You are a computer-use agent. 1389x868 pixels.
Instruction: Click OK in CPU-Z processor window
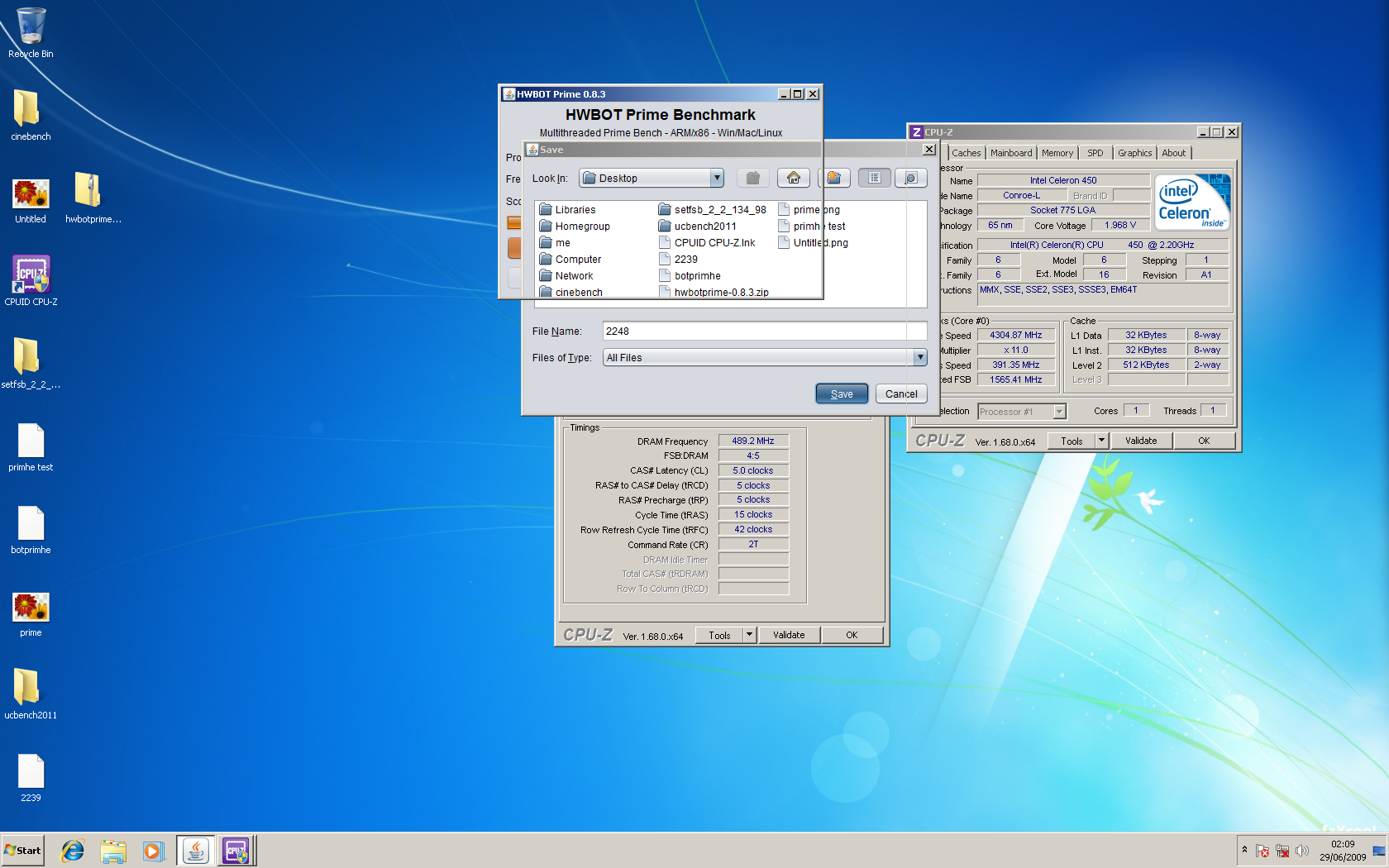click(x=1204, y=441)
